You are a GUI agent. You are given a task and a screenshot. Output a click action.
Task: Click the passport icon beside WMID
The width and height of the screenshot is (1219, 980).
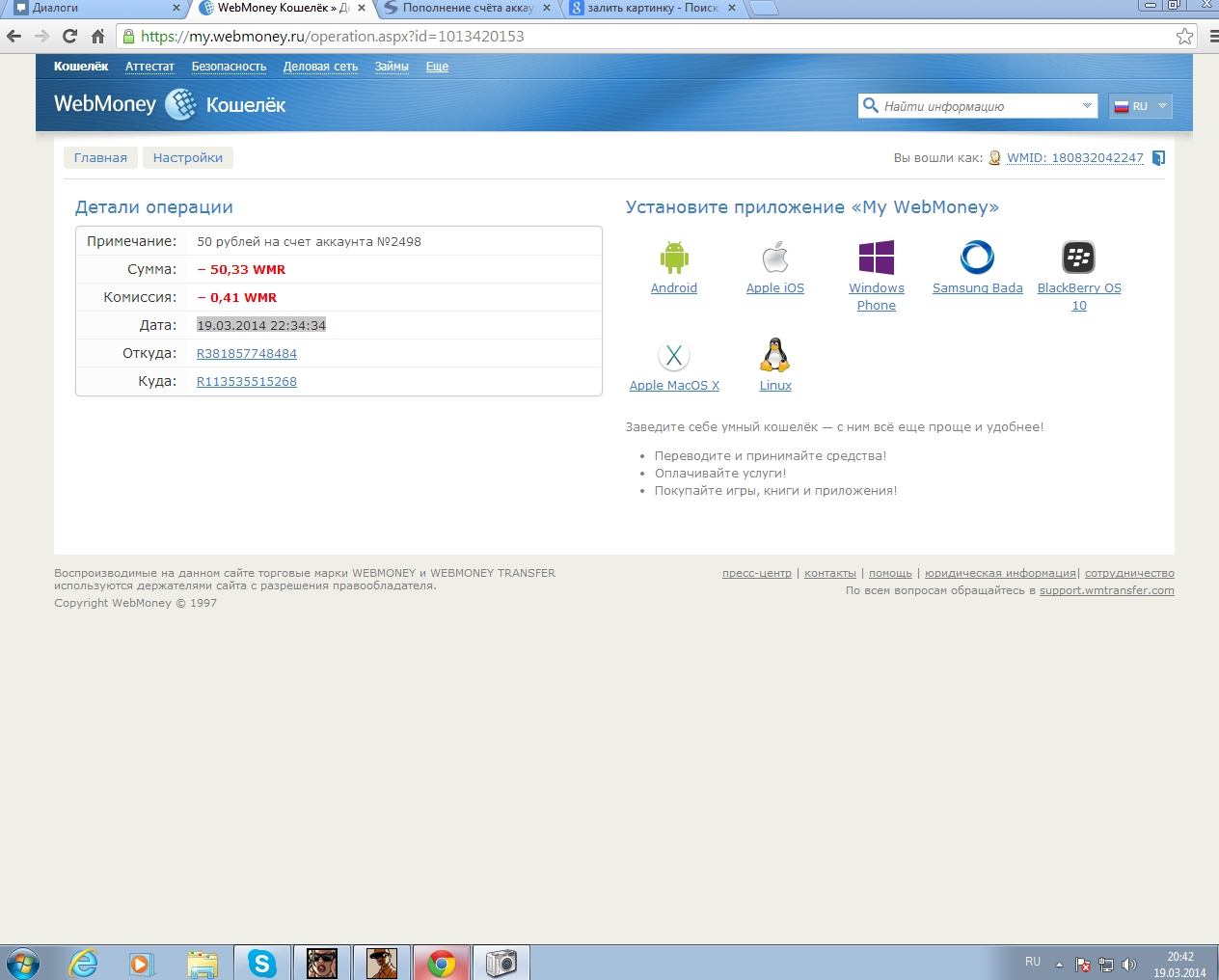tap(994, 158)
